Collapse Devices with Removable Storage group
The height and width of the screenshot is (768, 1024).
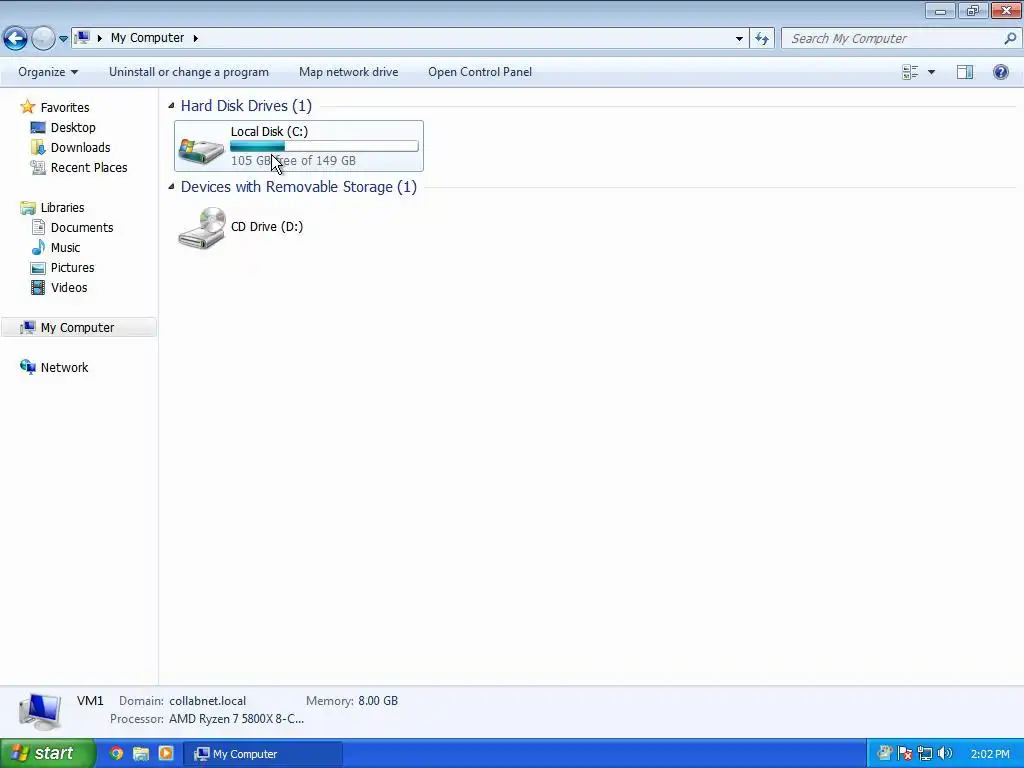(x=171, y=187)
